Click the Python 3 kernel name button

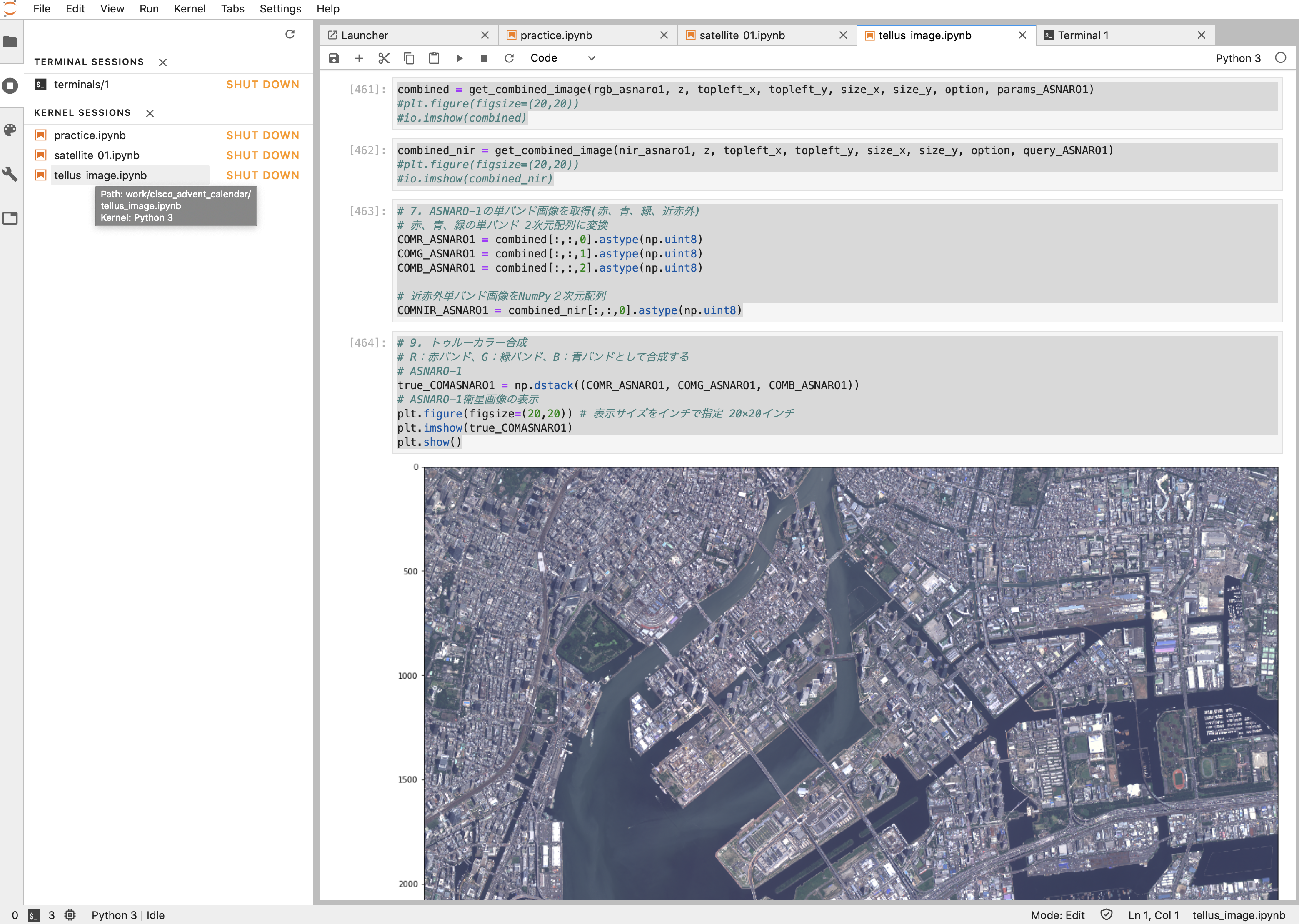click(x=1238, y=58)
